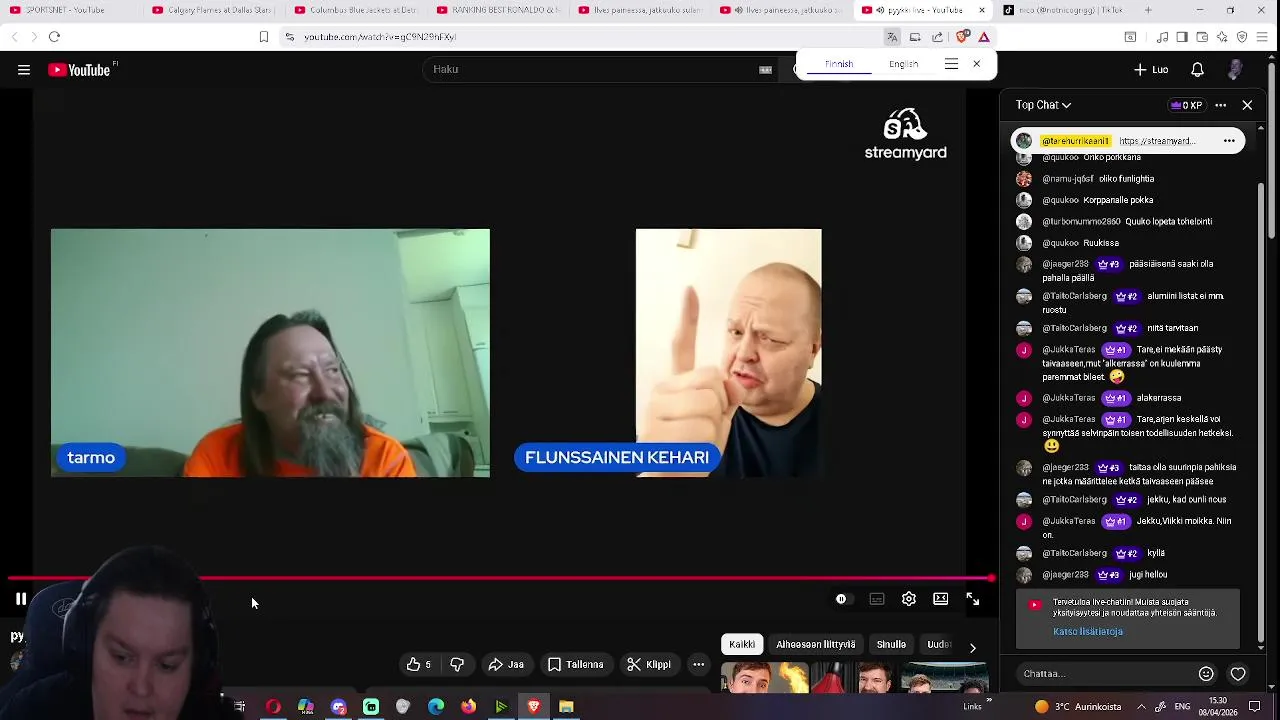Click the Luo create button
Screen dimensions: 1280x720
[x=1150, y=70]
